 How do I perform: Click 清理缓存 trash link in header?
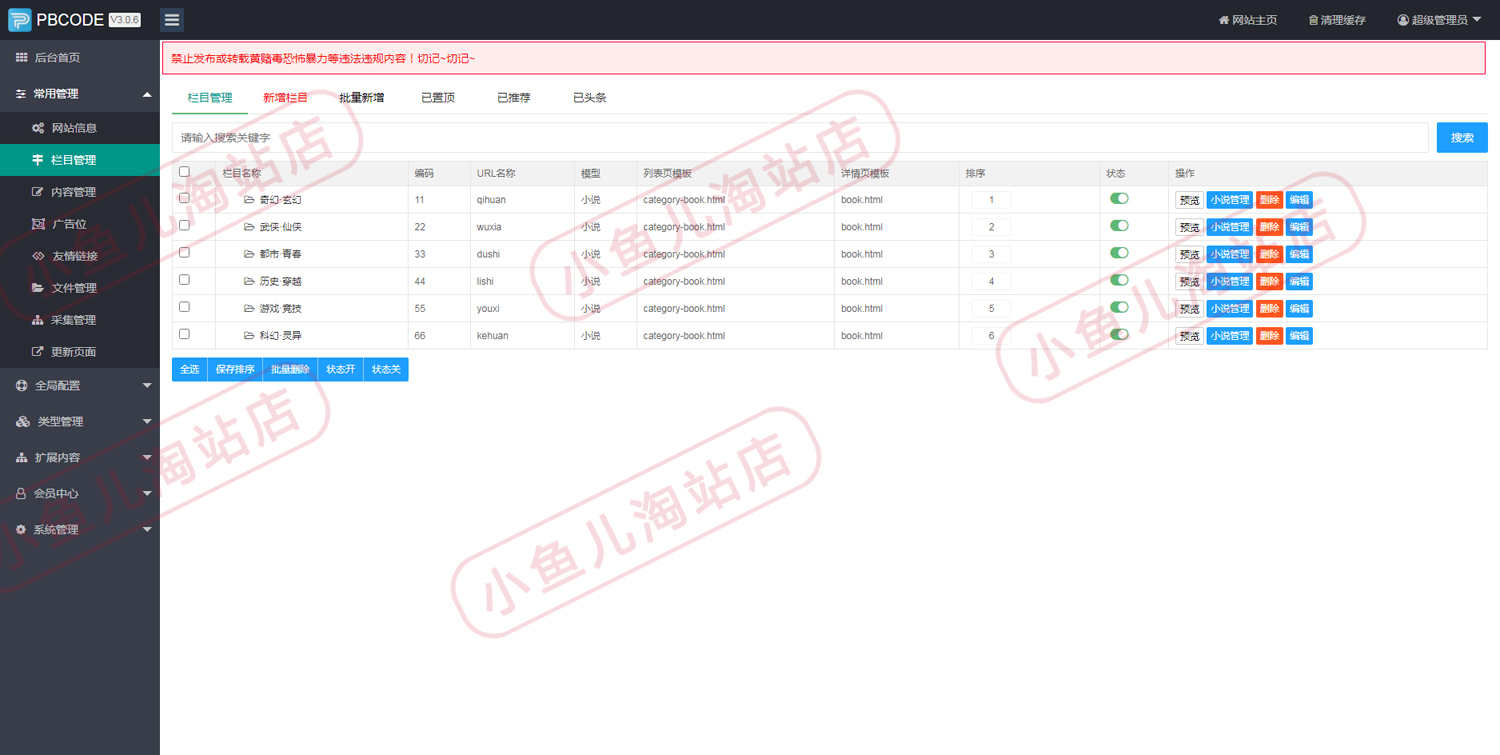pyautogui.click(x=1336, y=20)
